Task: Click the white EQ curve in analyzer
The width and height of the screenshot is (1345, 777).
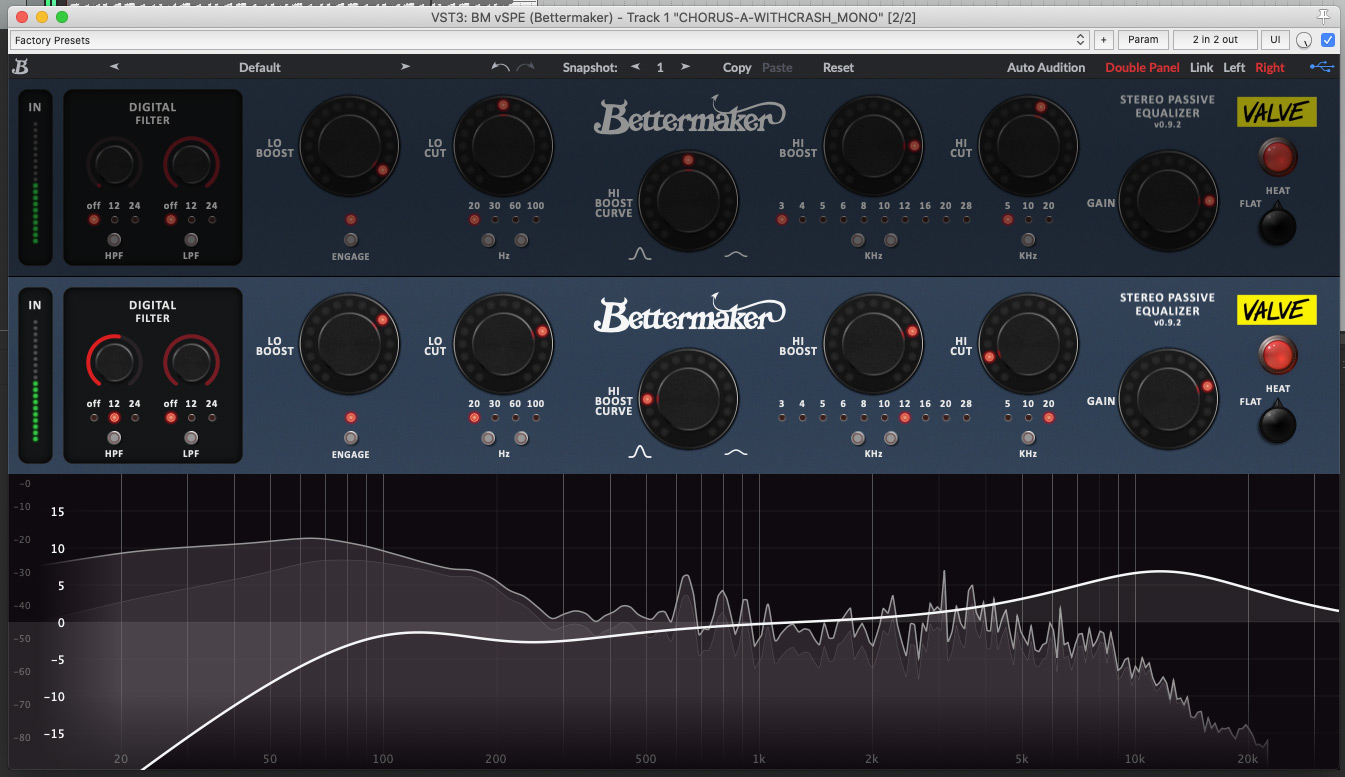Action: [760, 625]
